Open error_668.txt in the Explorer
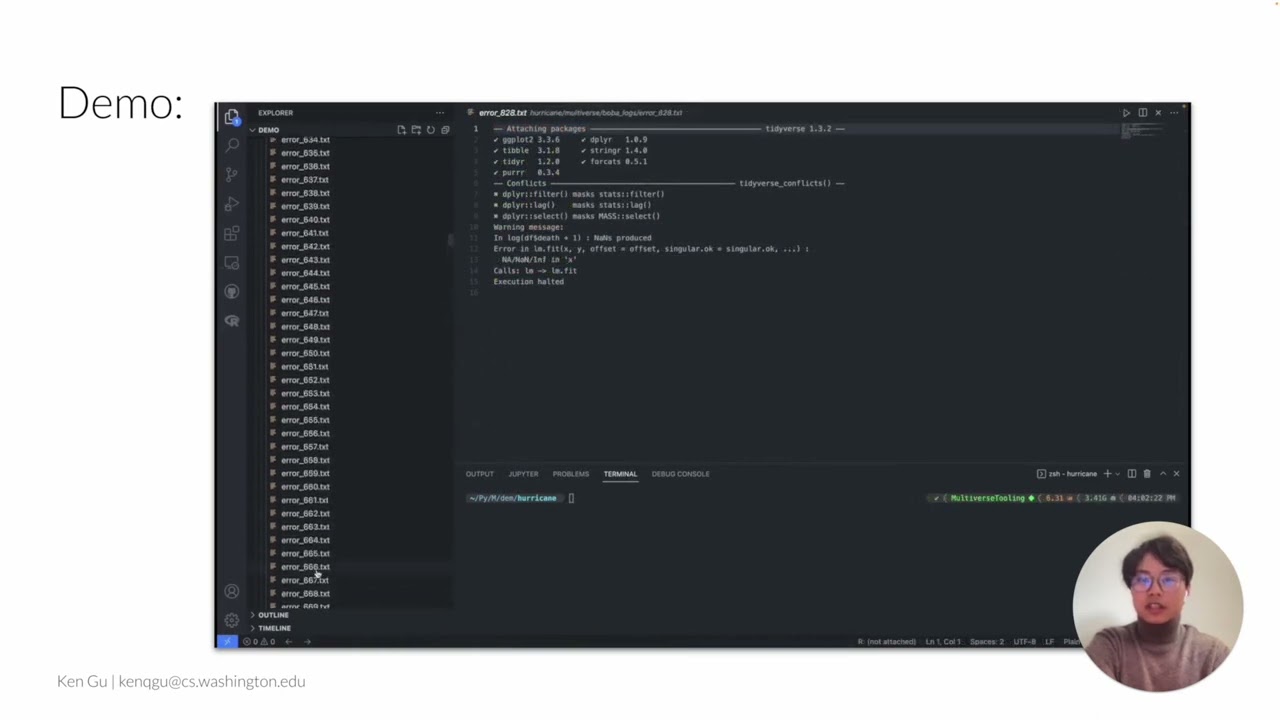The height and width of the screenshot is (720, 1280). pos(305,594)
